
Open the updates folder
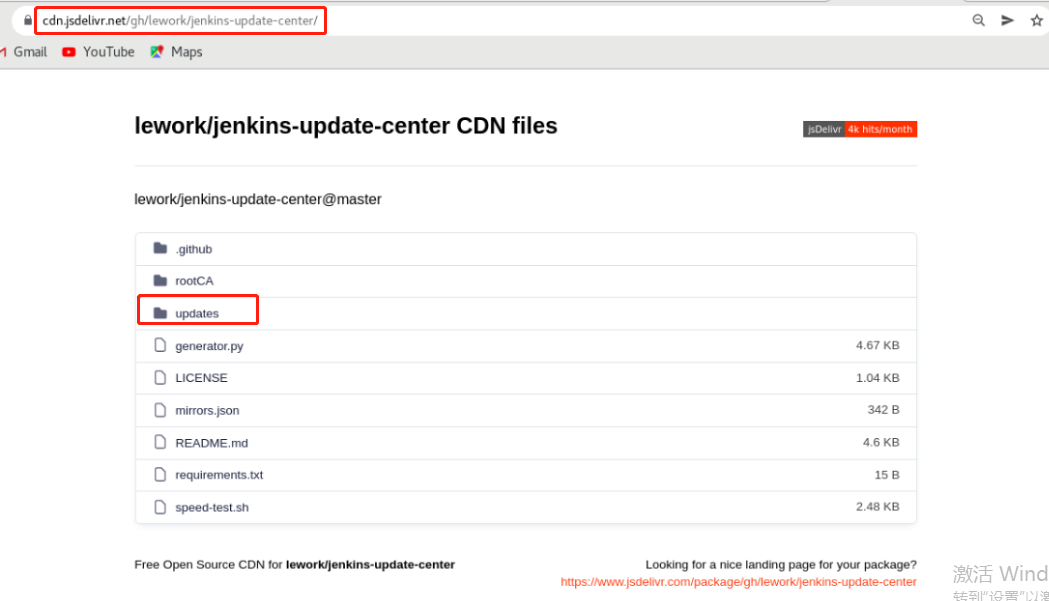pyautogui.click(x=197, y=313)
